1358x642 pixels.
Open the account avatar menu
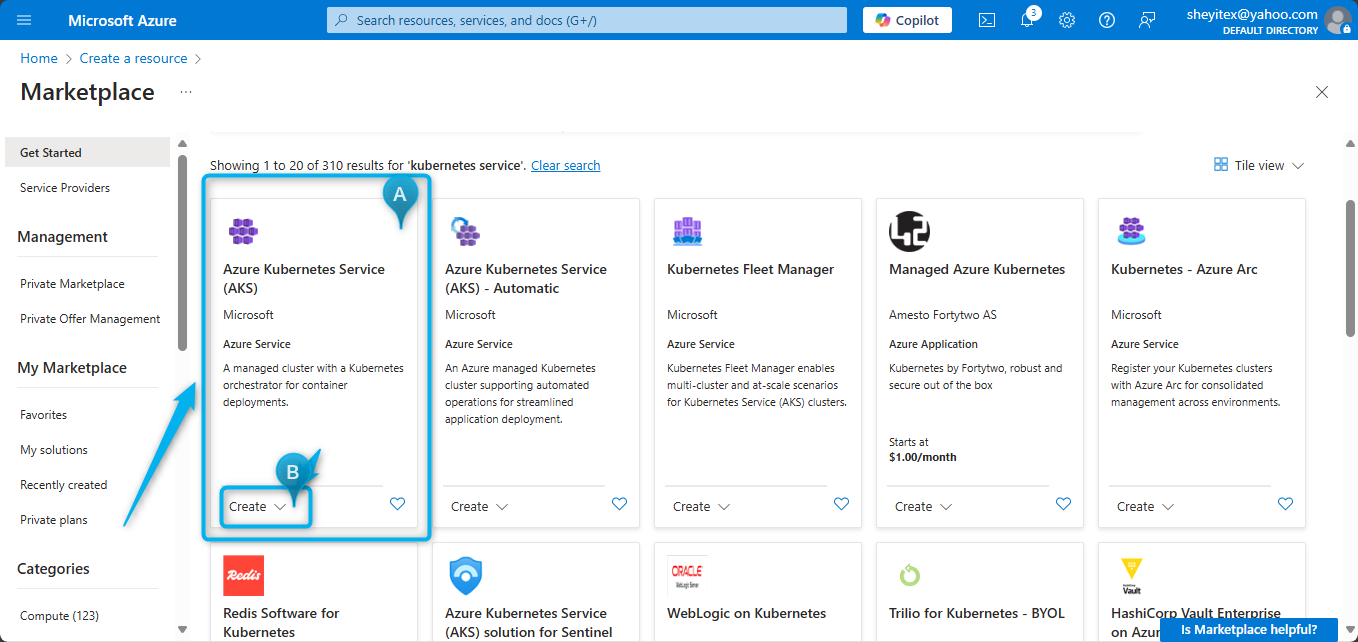click(1337, 20)
